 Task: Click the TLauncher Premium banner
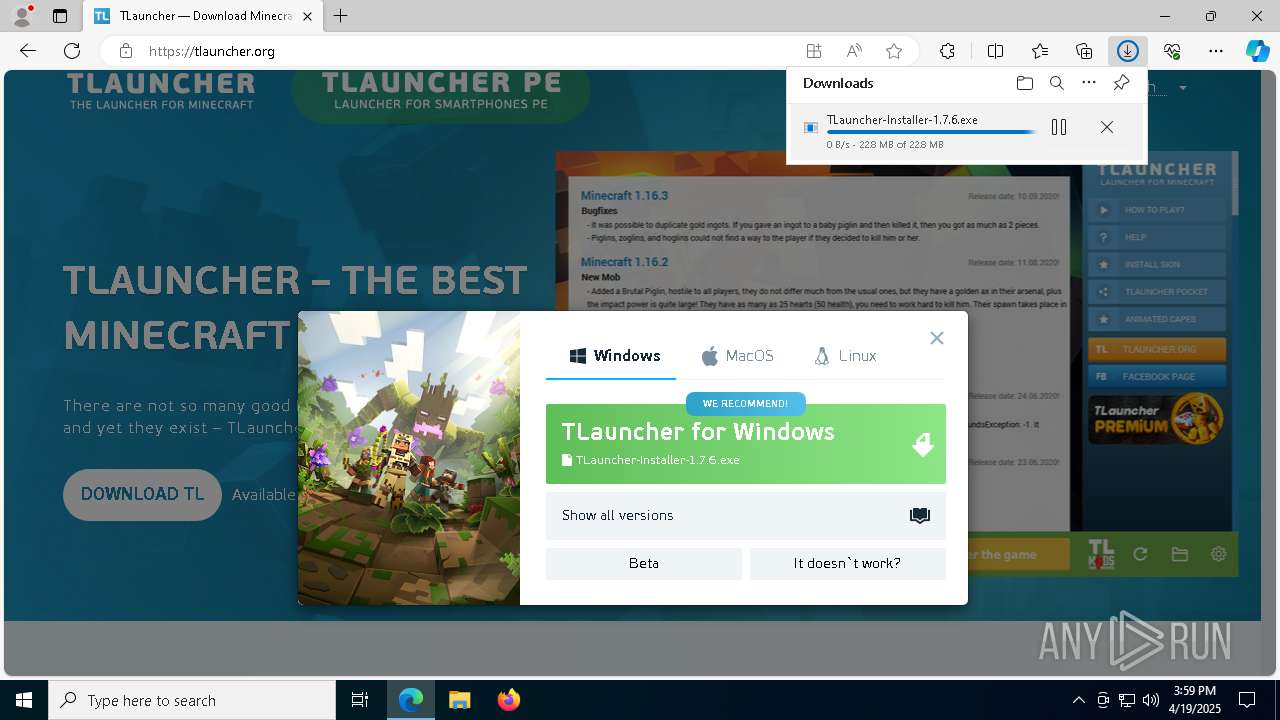pos(1157,418)
